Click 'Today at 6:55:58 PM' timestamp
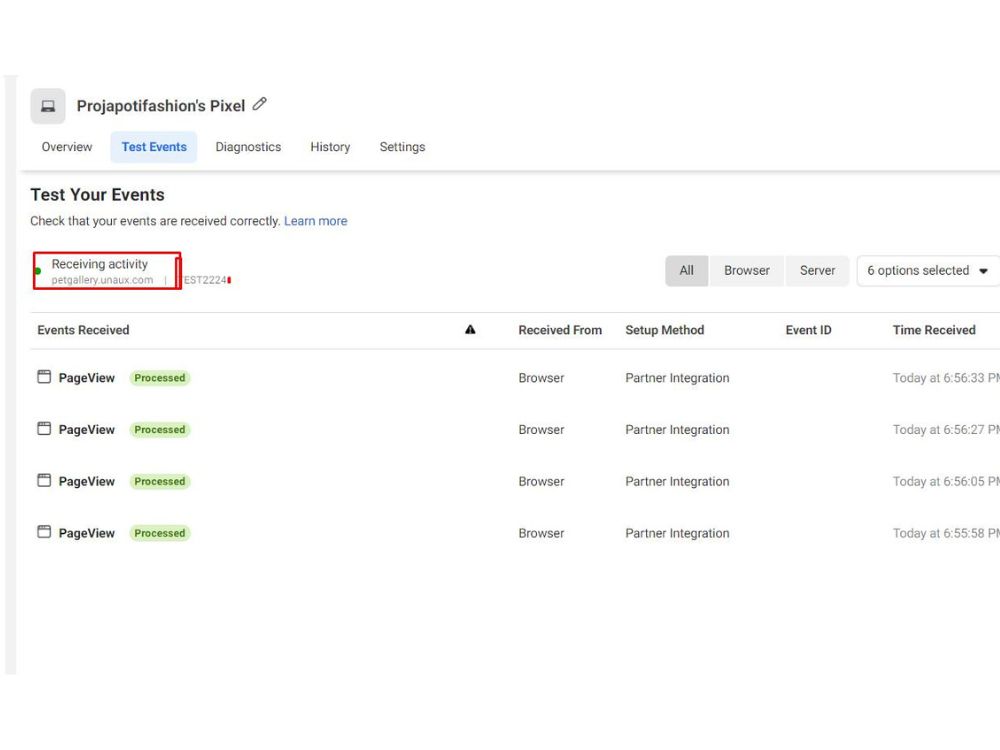 (x=946, y=533)
